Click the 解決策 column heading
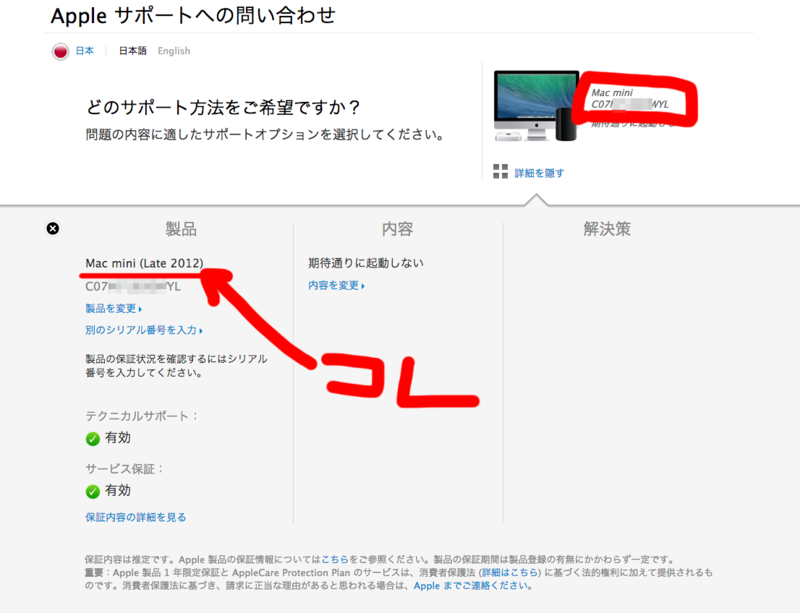The width and height of the screenshot is (800, 613). 607,229
